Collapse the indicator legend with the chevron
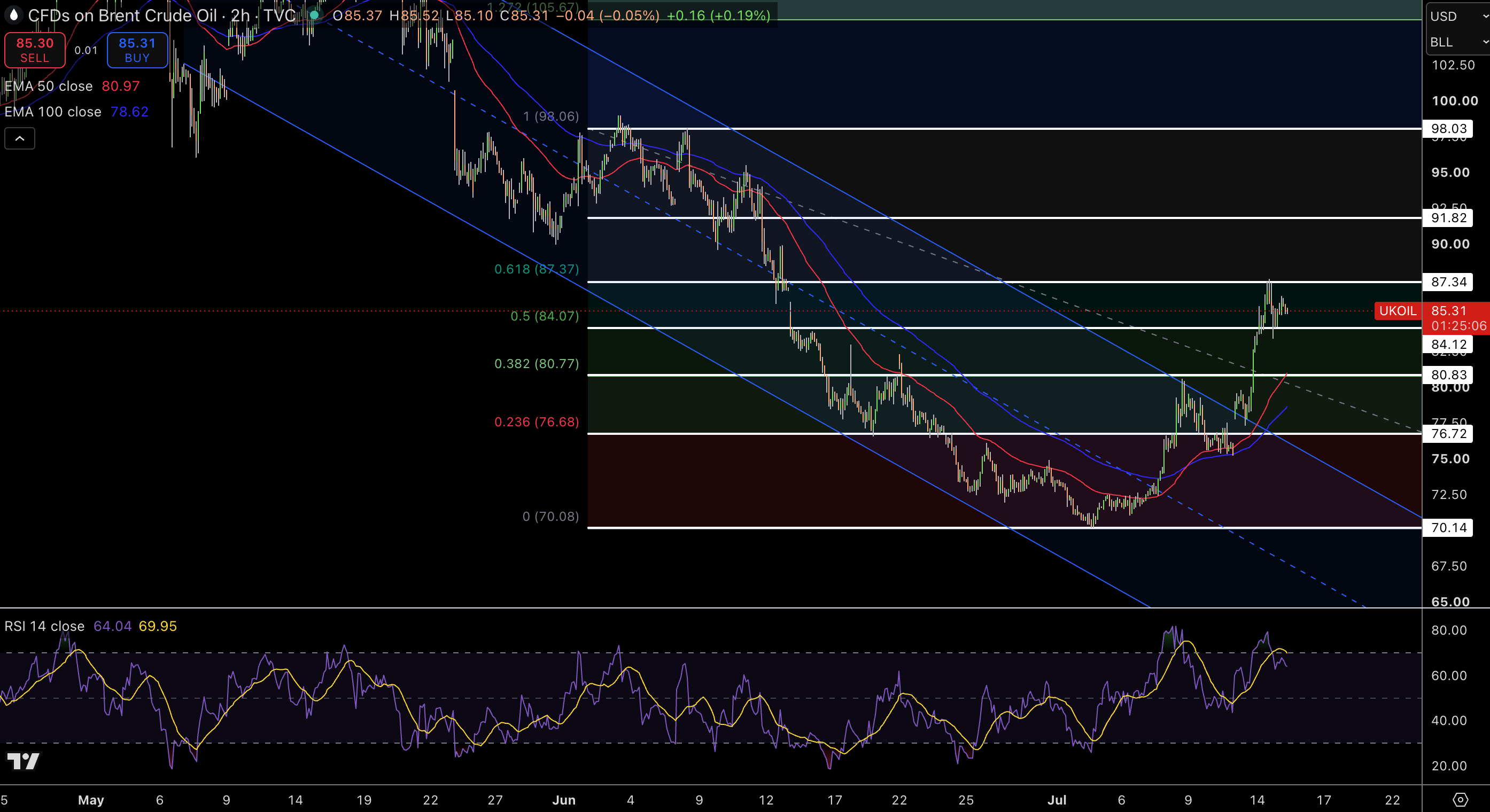Screen dimensions: 1490x812 tap(20, 138)
